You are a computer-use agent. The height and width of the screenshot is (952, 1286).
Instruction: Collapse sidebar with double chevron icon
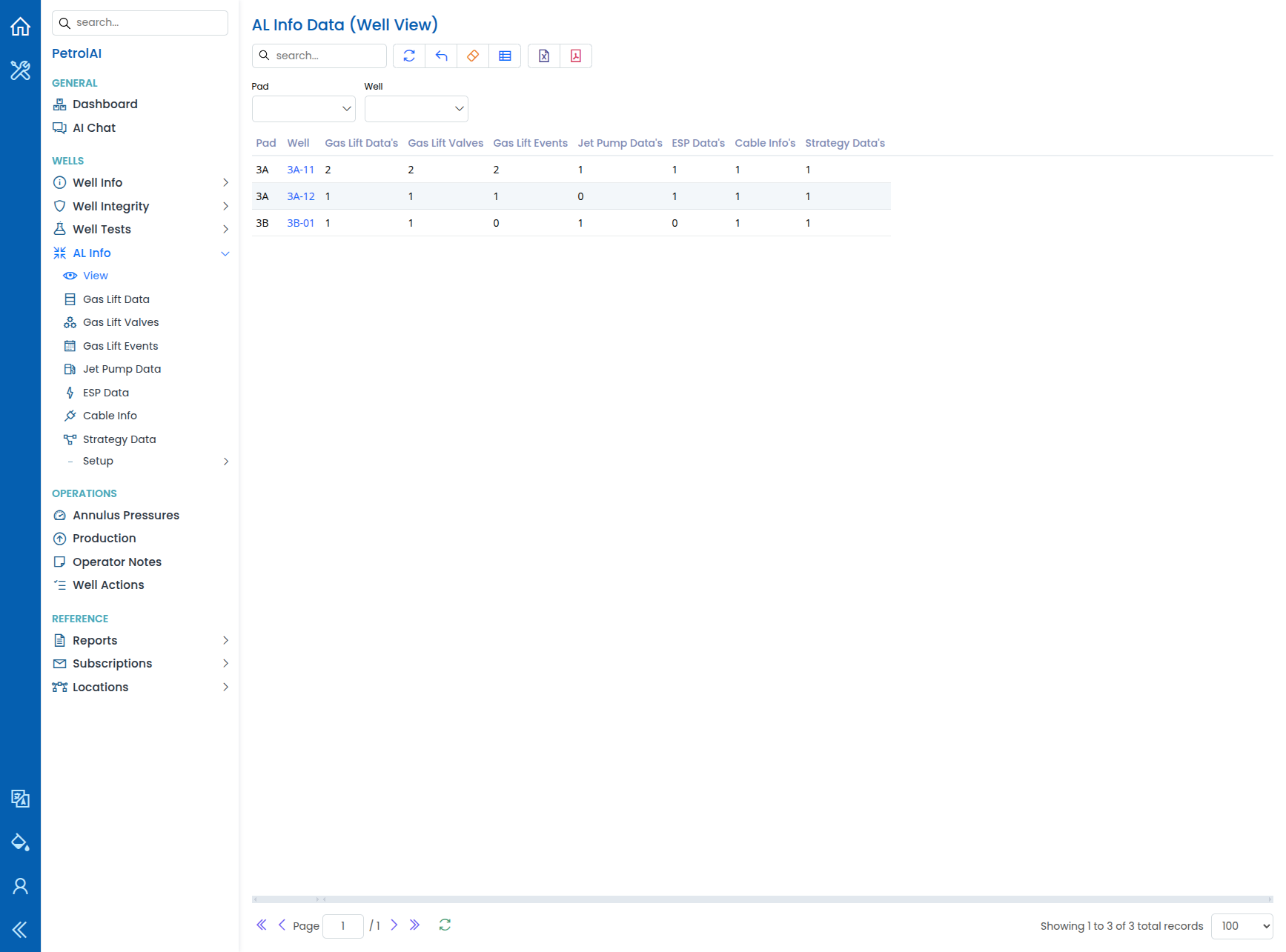[x=20, y=930]
